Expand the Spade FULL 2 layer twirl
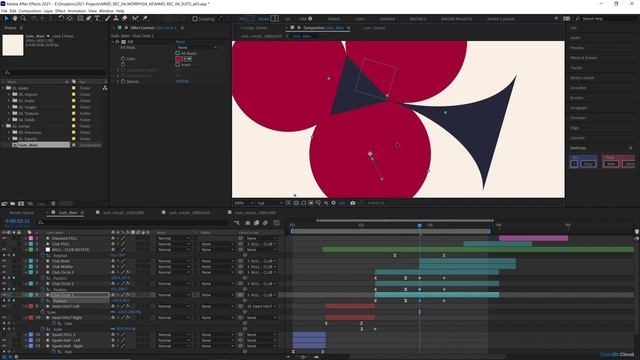This screenshot has height=360, width=640. 26,335
